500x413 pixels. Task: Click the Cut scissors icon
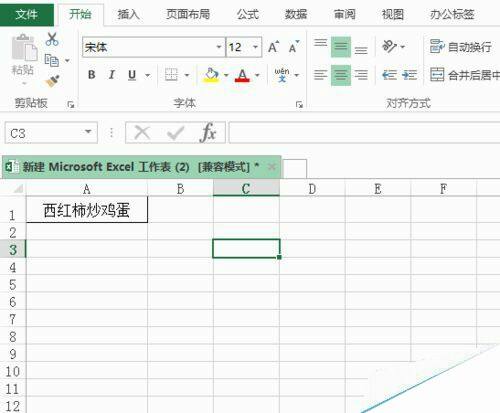[52, 39]
